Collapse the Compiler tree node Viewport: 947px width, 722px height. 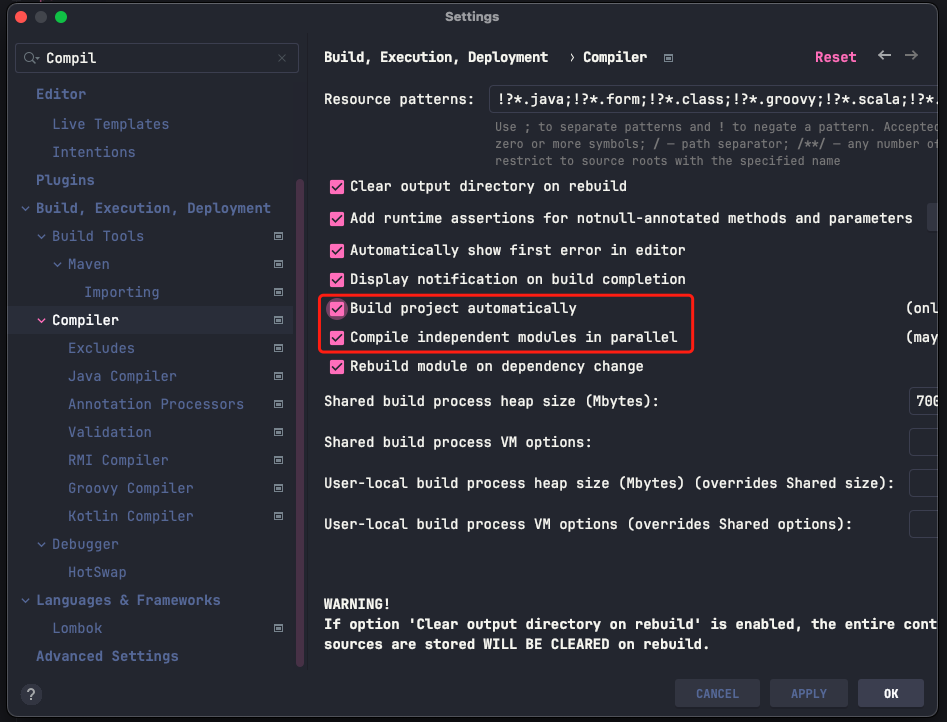pyautogui.click(x=42, y=320)
